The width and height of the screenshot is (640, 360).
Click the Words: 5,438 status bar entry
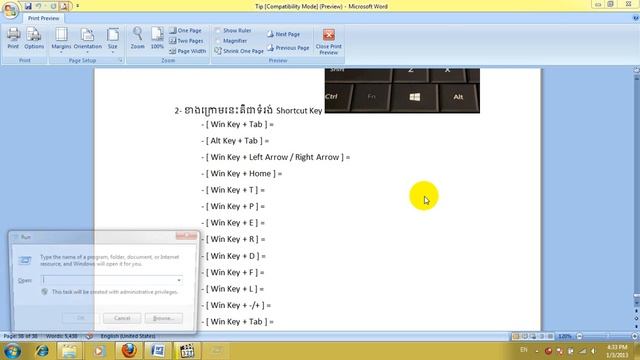(62, 336)
